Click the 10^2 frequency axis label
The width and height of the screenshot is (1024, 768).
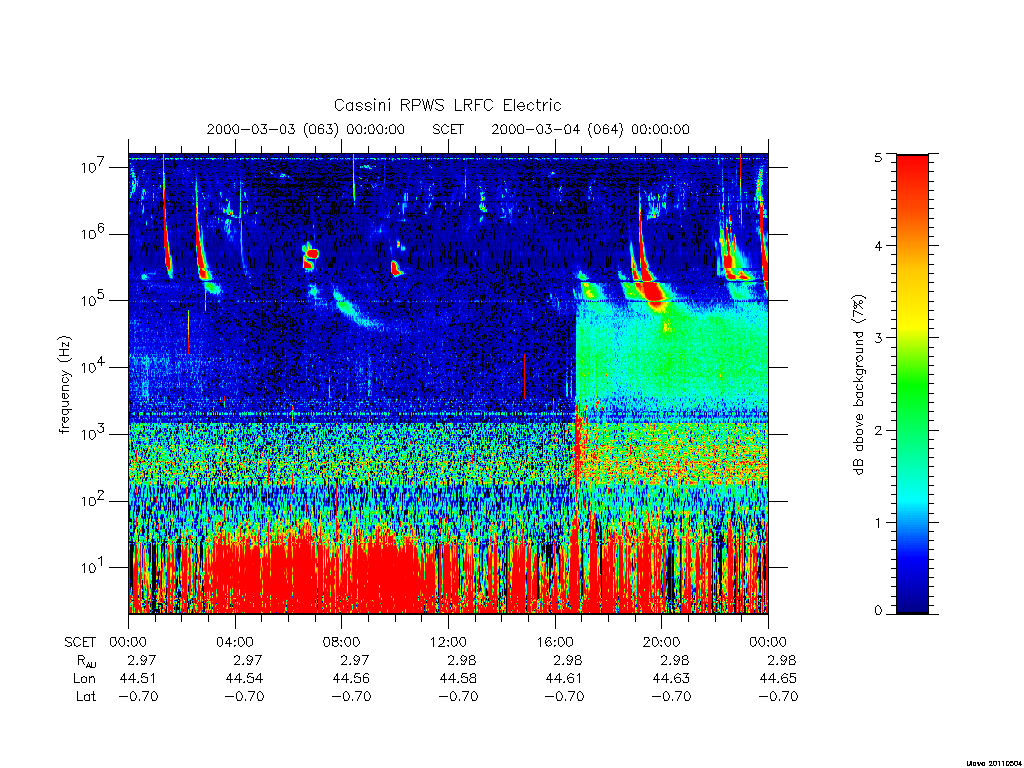click(94, 501)
